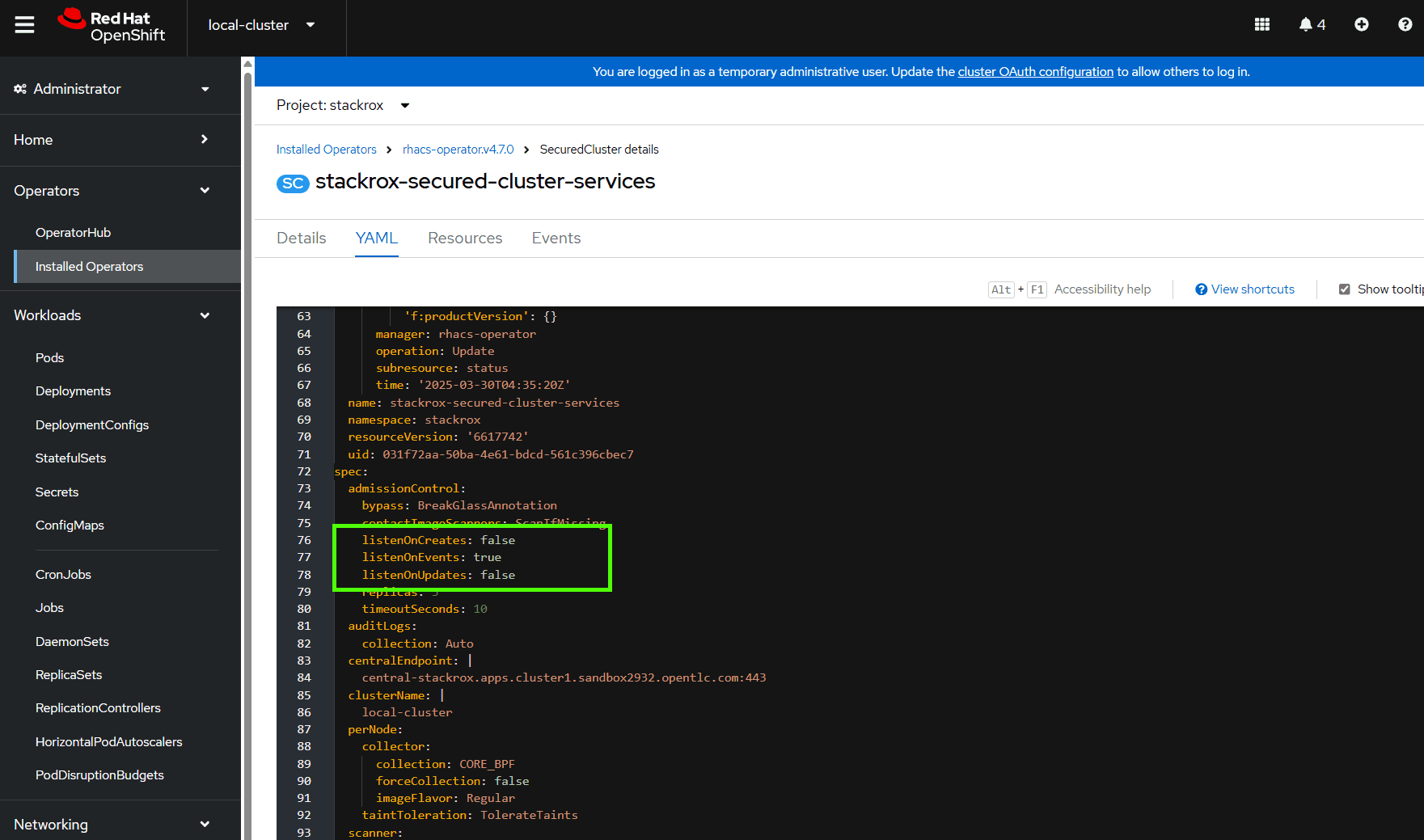Click the plus import icon
Viewport: 1424px width, 840px height.
pyautogui.click(x=1362, y=25)
